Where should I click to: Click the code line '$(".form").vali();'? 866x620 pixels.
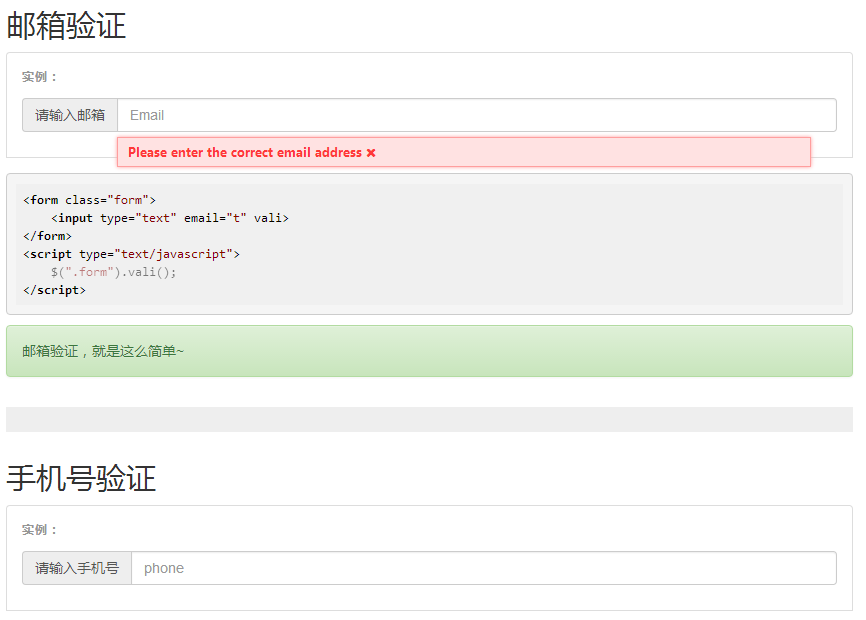tap(113, 272)
